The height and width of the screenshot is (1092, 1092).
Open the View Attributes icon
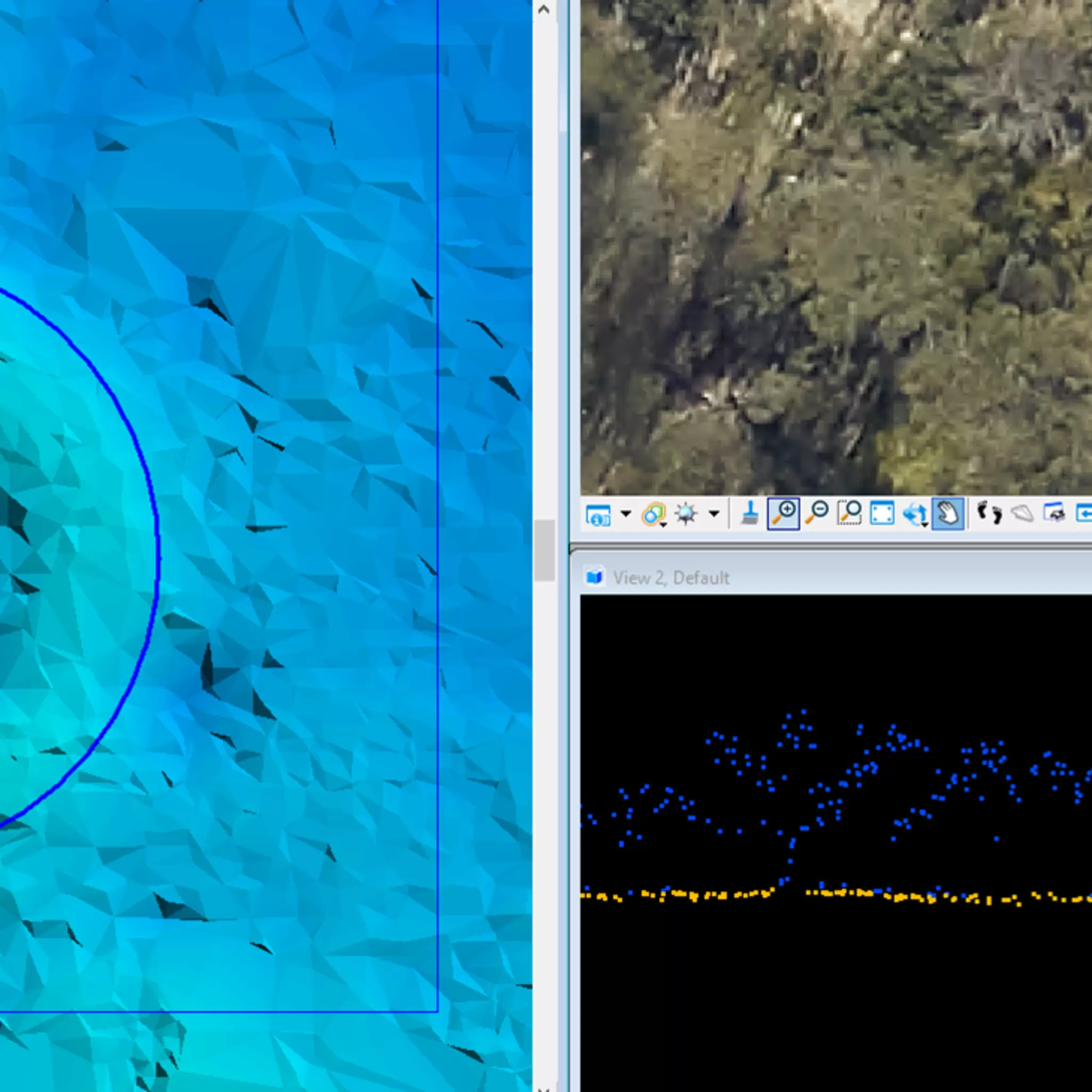(x=598, y=515)
